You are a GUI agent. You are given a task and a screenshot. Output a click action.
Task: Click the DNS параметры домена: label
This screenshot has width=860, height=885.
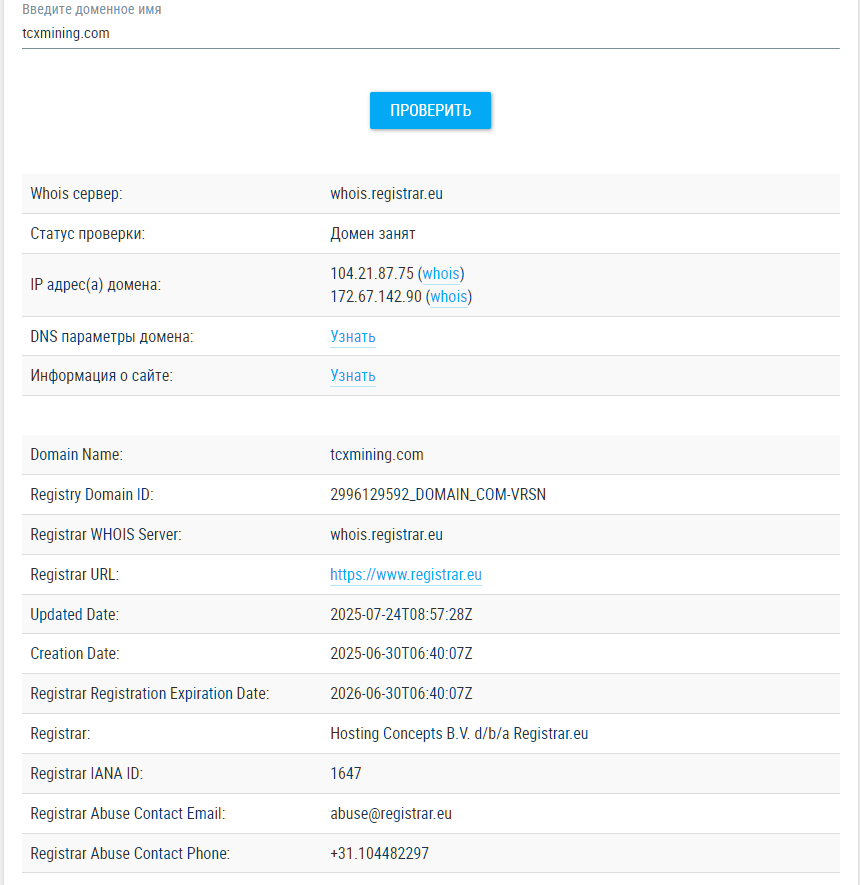pos(112,337)
